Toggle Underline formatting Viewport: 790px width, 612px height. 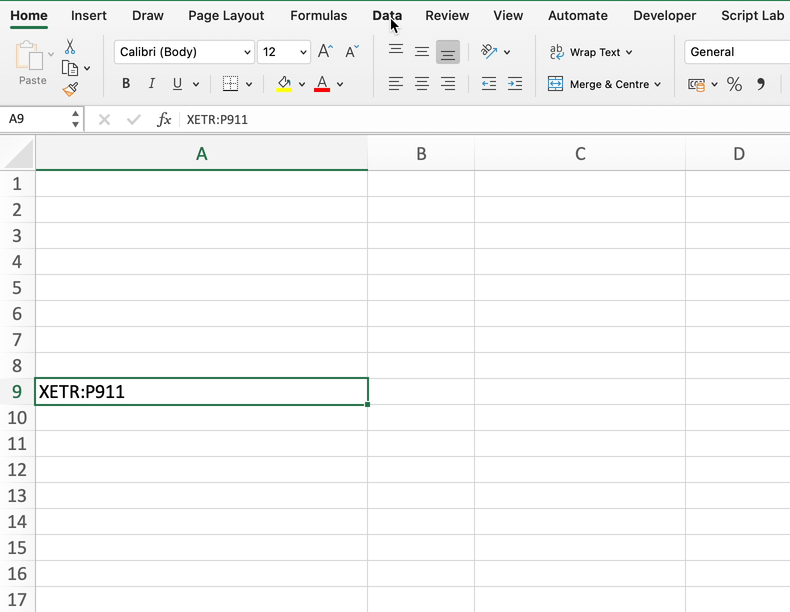tap(177, 84)
